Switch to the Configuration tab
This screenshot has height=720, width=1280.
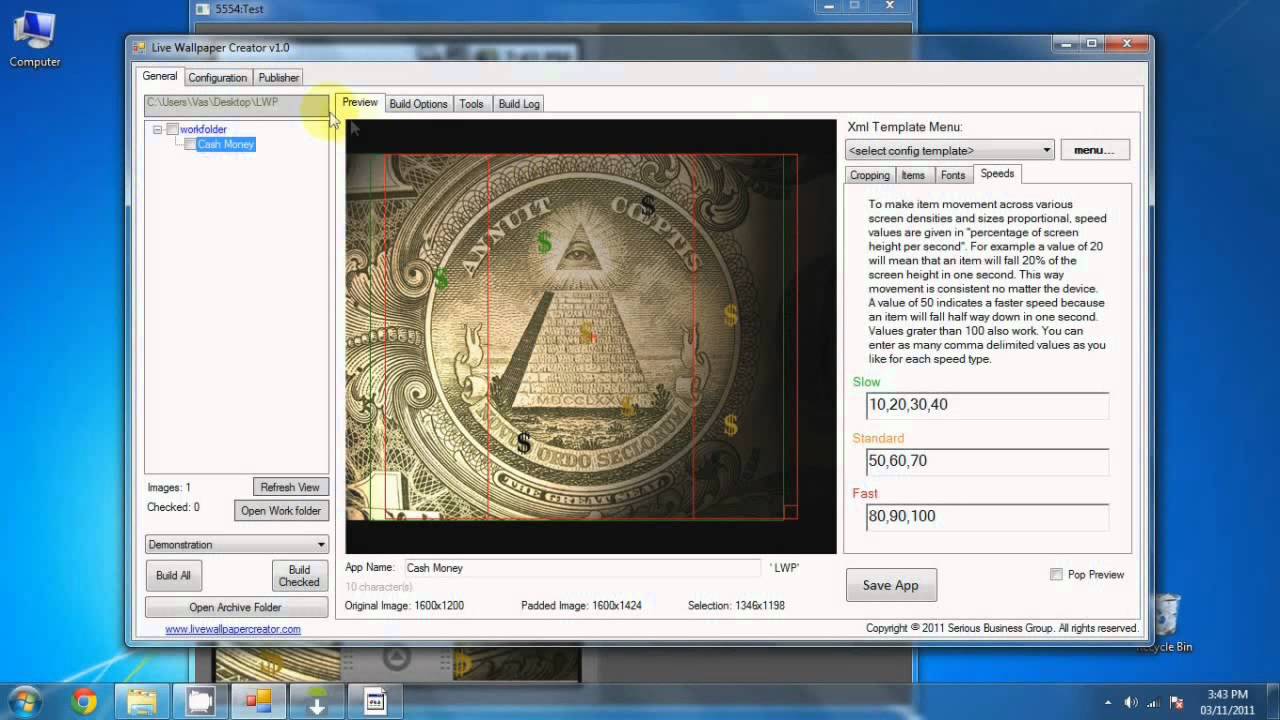click(x=217, y=77)
